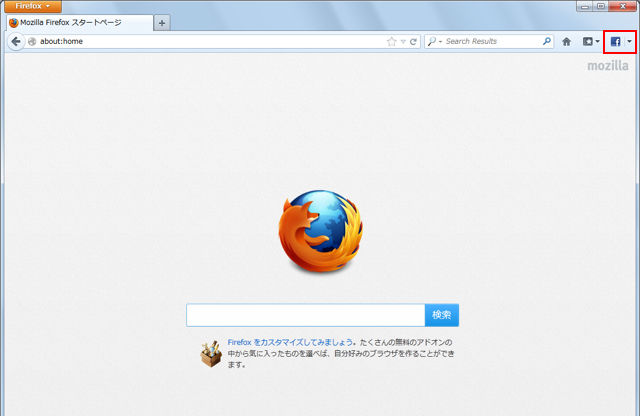Select the Mozilla Firefox スタートページ tab
The image size is (640, 416).
coord(80,22)
